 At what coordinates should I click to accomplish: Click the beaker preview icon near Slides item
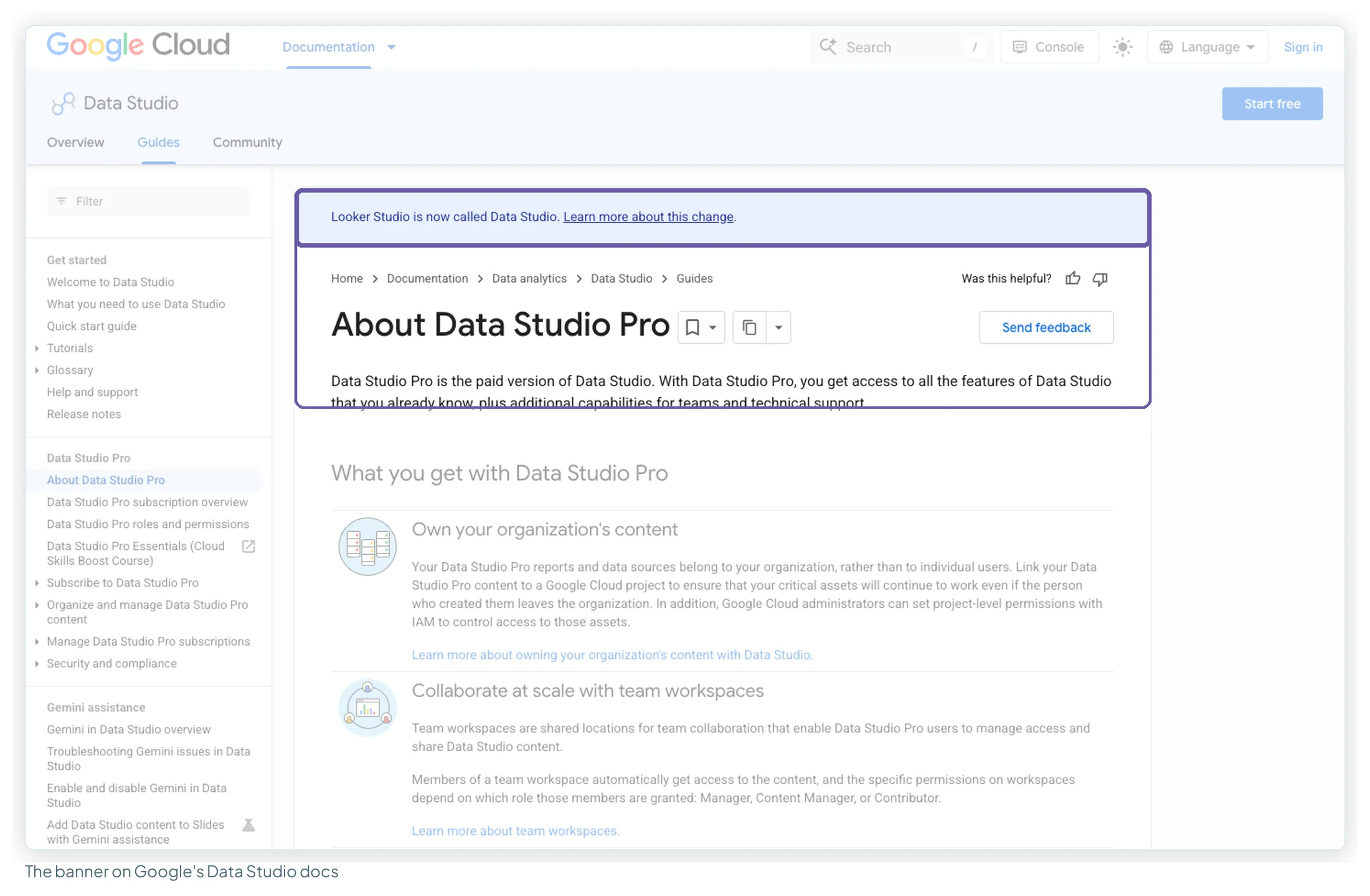248,825
